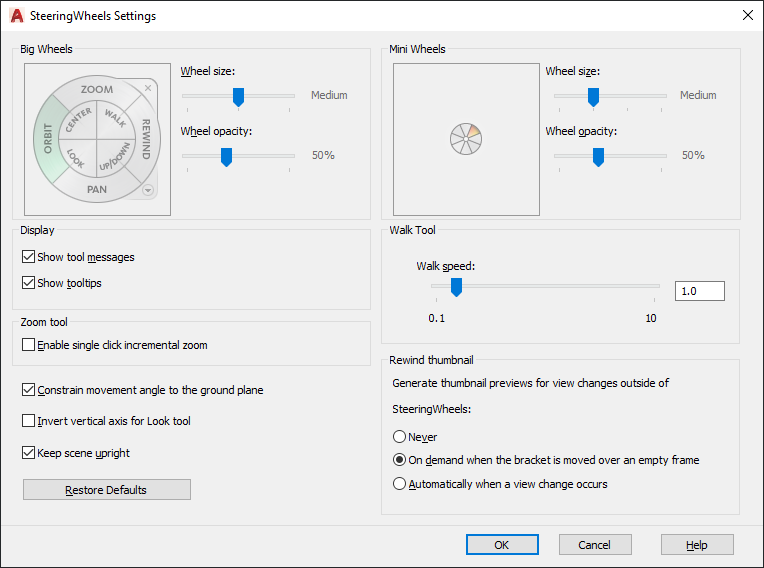The width and height of the screenshot is (764, 568).
Task: Cancel the SteeringWheels Settings dialog
Action: coord(595,545)
